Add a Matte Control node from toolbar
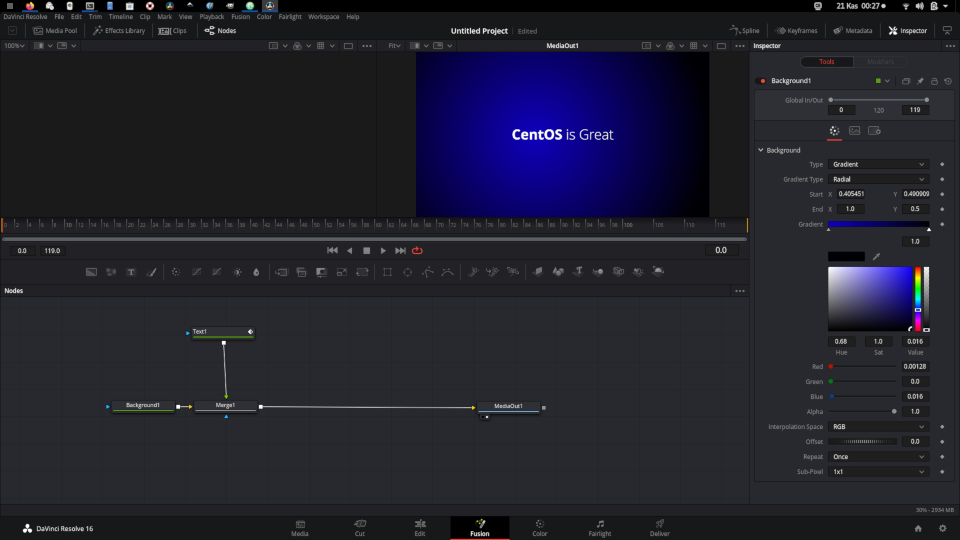 [321, 272]
